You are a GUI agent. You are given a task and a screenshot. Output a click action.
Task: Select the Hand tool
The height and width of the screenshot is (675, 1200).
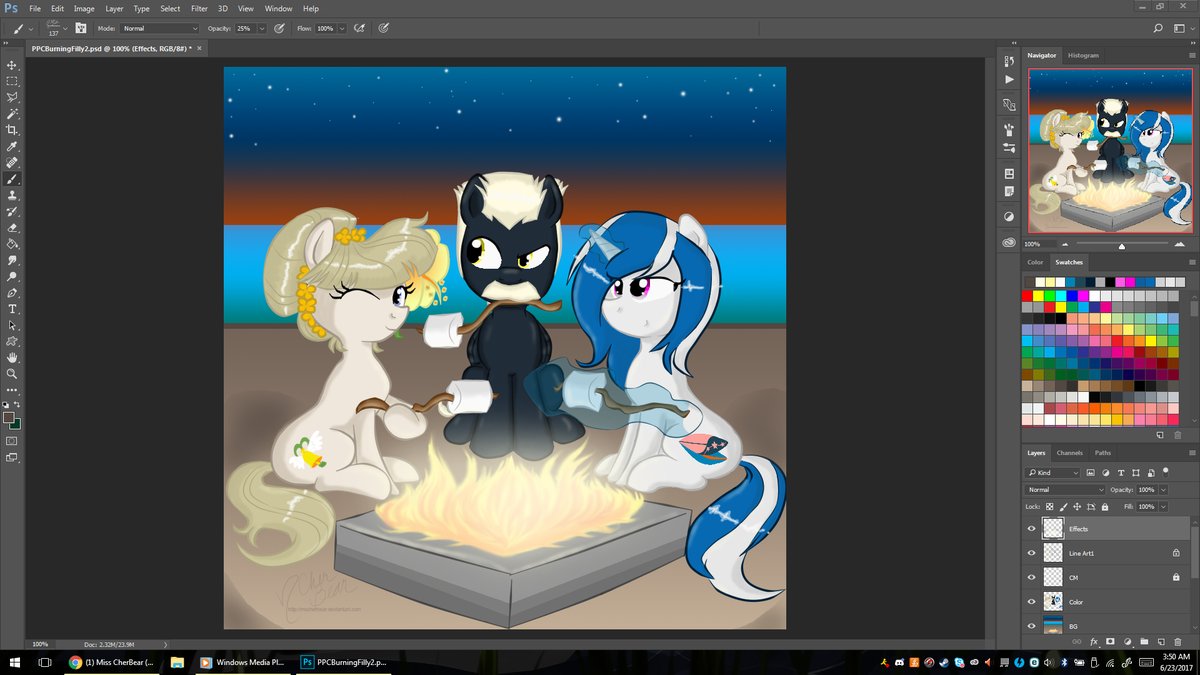tap(12, 357)
